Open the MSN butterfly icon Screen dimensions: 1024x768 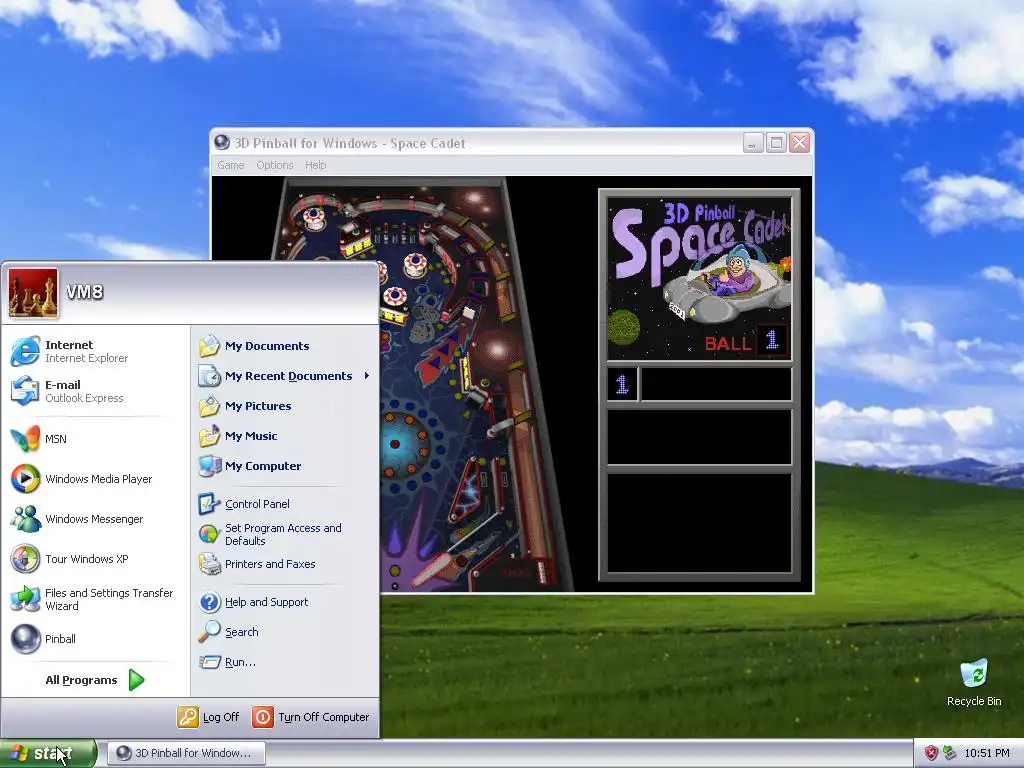[x=25, y=439]
